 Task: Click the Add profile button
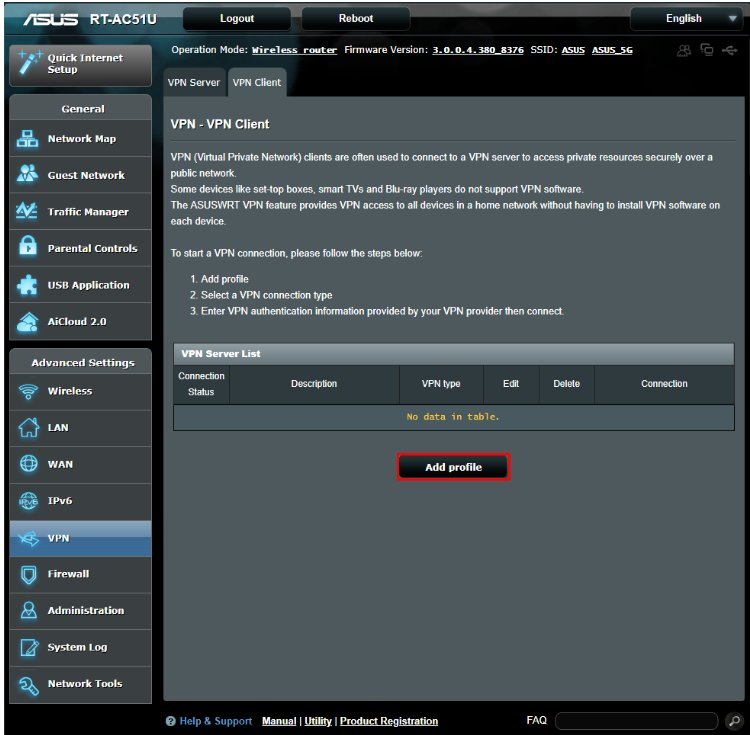click(453, 467)
